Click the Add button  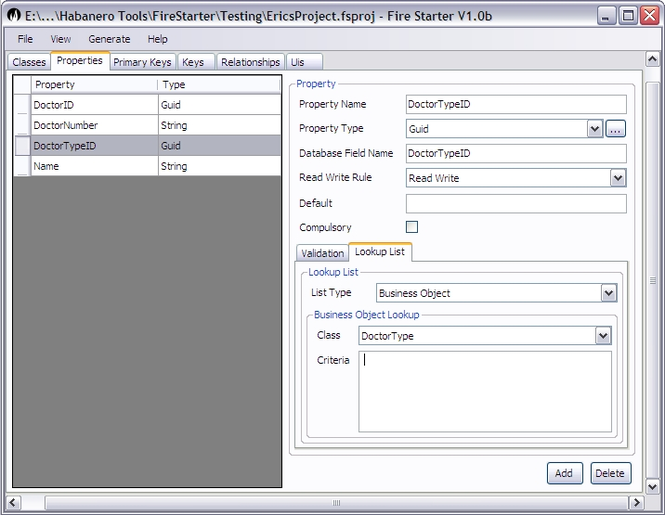click(564, 473)
